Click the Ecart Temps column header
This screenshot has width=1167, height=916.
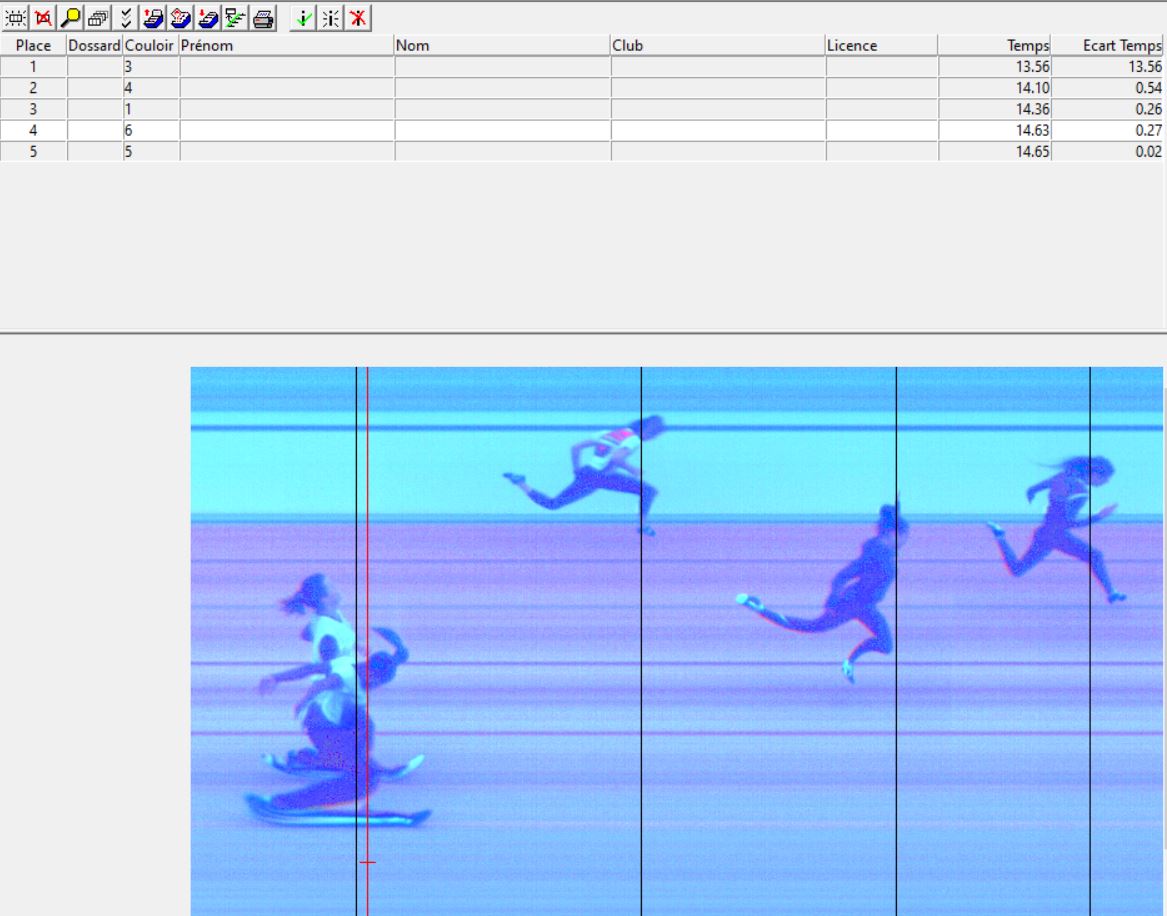1107,45
